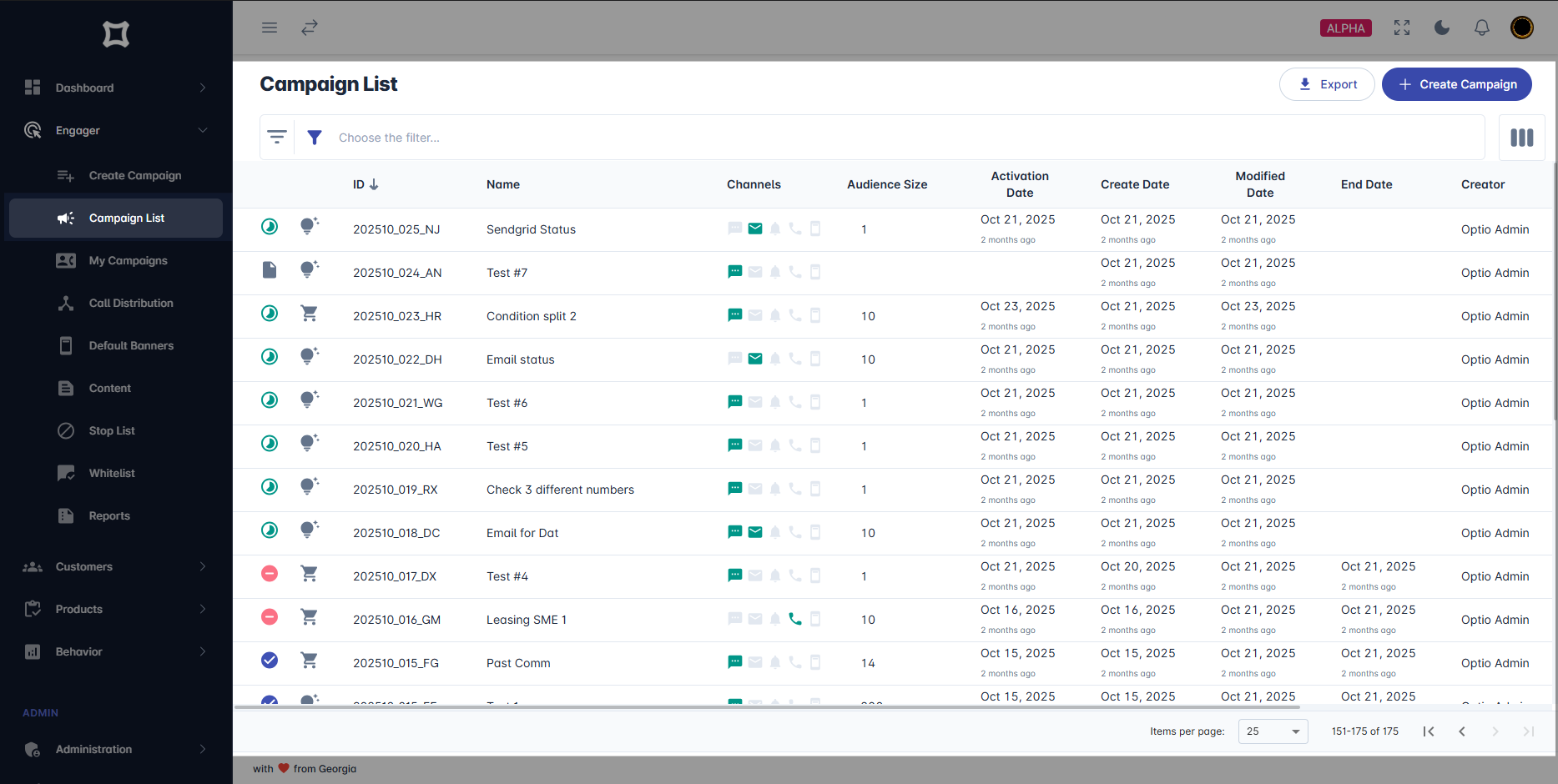The image size is (1558, 784).
Task: Click the Choose the filter input
Action: click(906, 138)
